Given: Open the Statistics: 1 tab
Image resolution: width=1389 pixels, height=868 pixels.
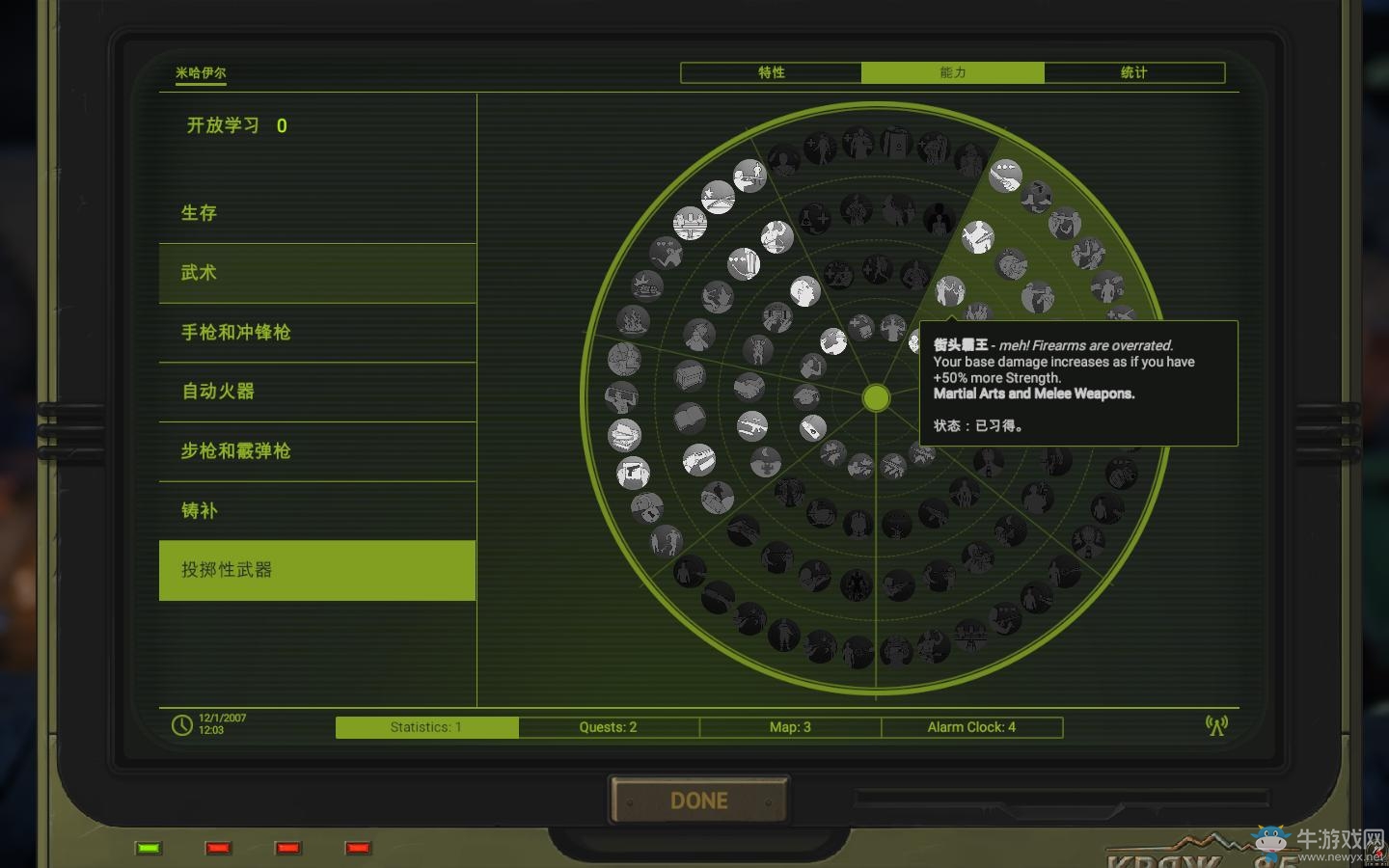Looking at the screenshot, I should (x=427, y=727).
